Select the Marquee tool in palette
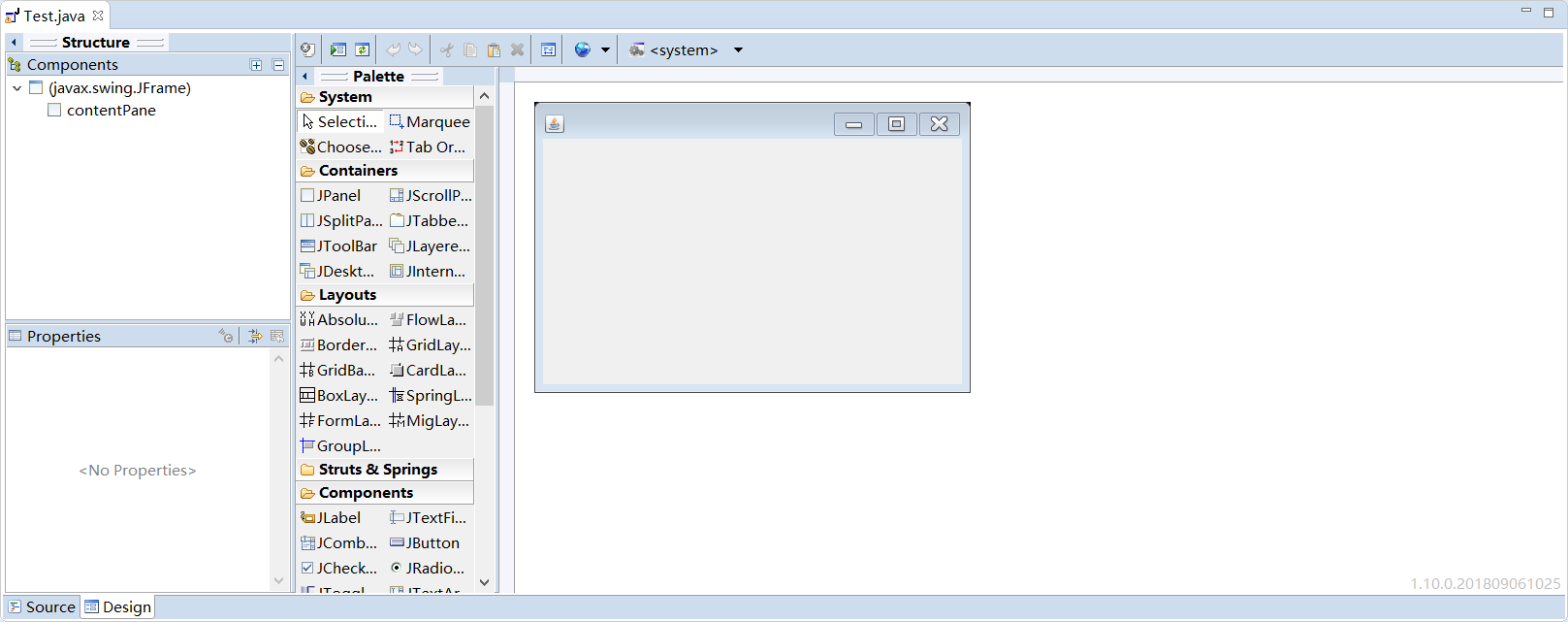 pyautogui.click(x=430, y=121)
